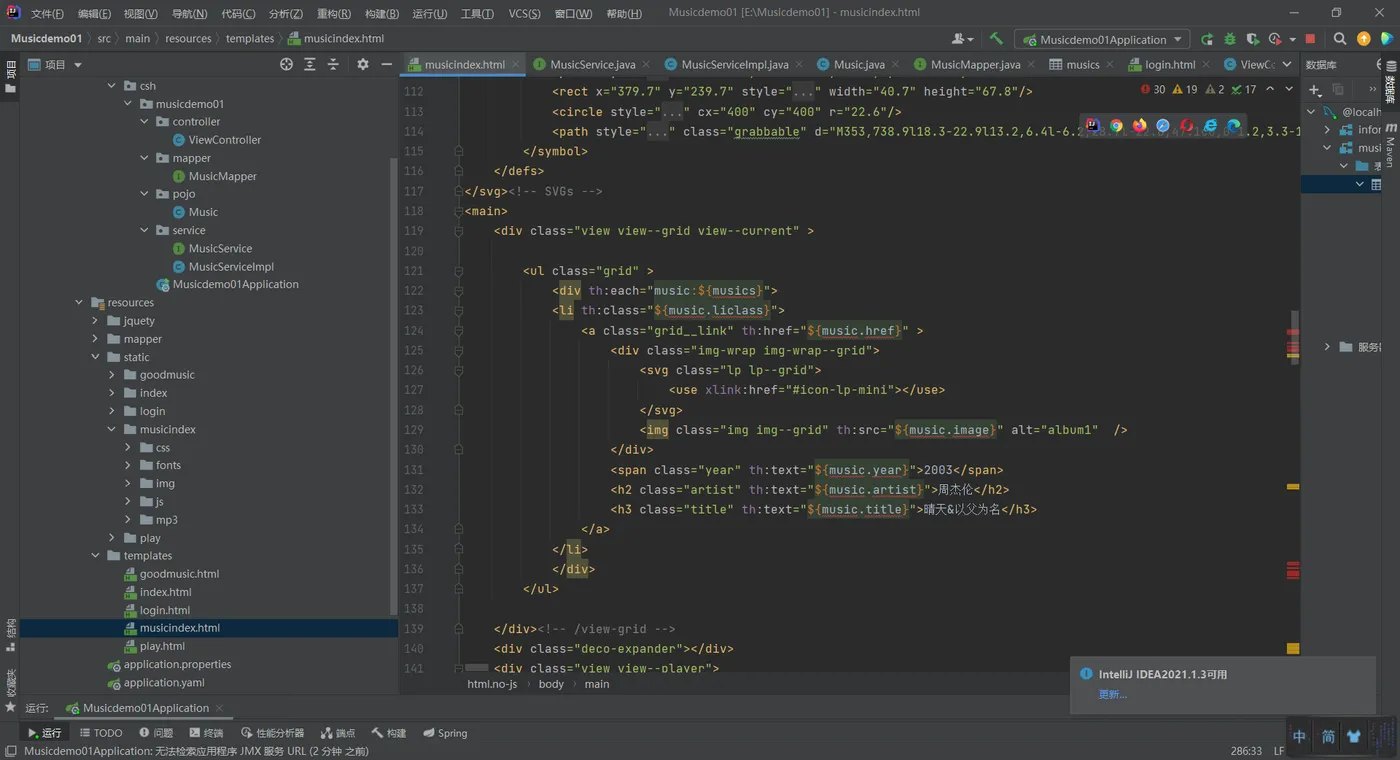Click the project panel vertical scrollbar
1400x760 pixels.
(x=394, y=385)
